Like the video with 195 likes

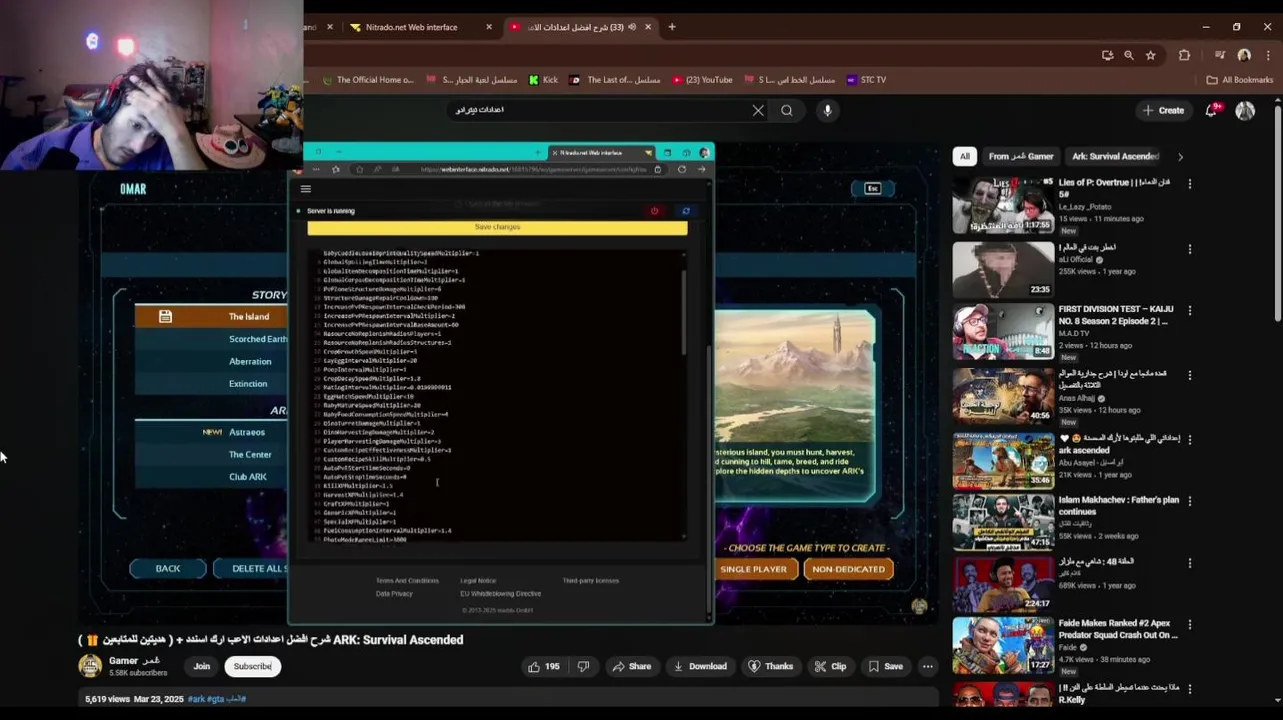coord(544,666)
